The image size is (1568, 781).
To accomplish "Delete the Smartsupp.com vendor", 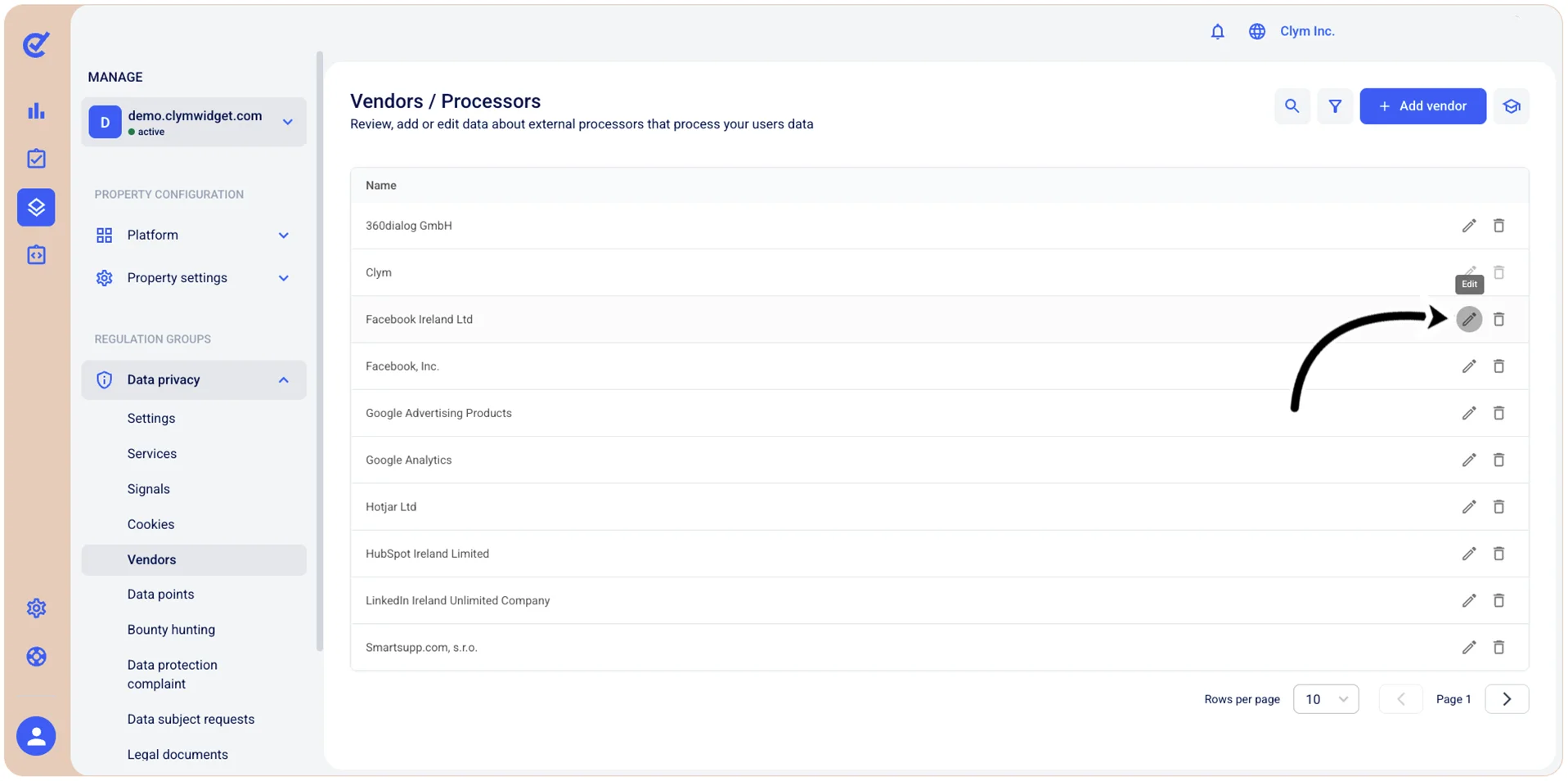I will point(1498,648).
